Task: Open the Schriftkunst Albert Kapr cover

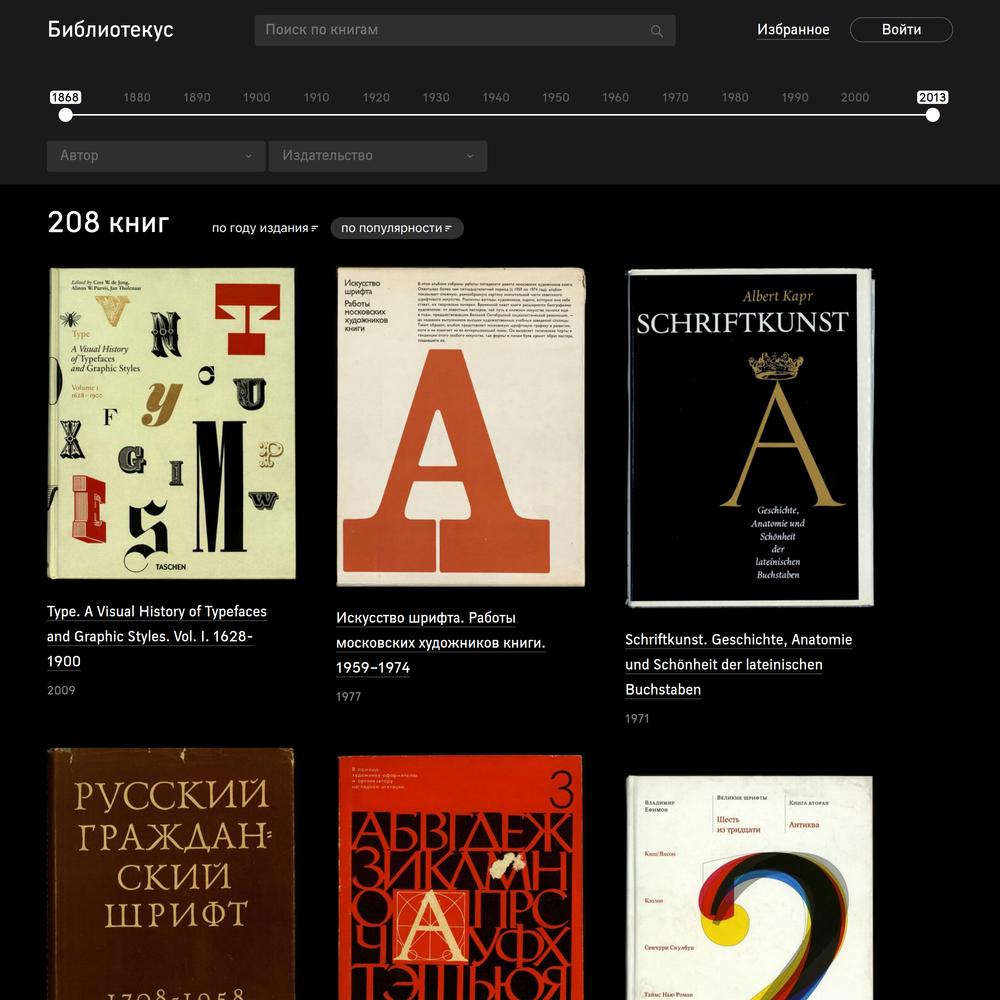Action: (x=750, y=438)
